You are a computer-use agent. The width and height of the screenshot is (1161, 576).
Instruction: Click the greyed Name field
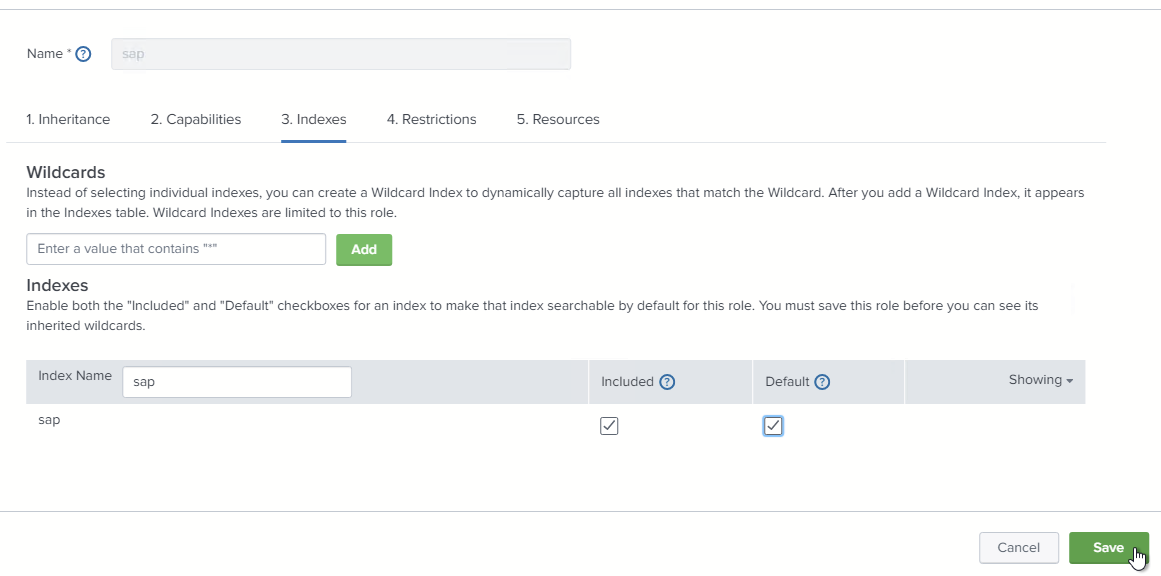340,53
